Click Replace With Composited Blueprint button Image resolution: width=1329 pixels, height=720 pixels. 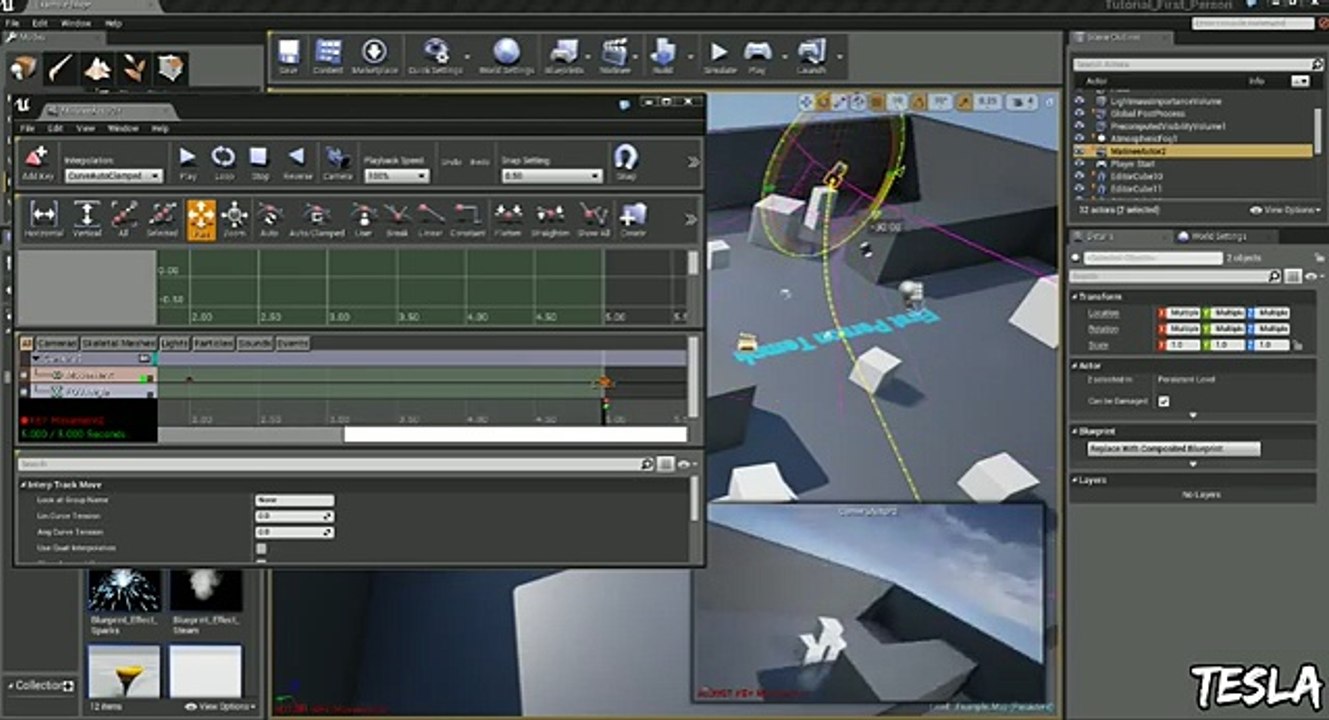(x=1174, y=449)
